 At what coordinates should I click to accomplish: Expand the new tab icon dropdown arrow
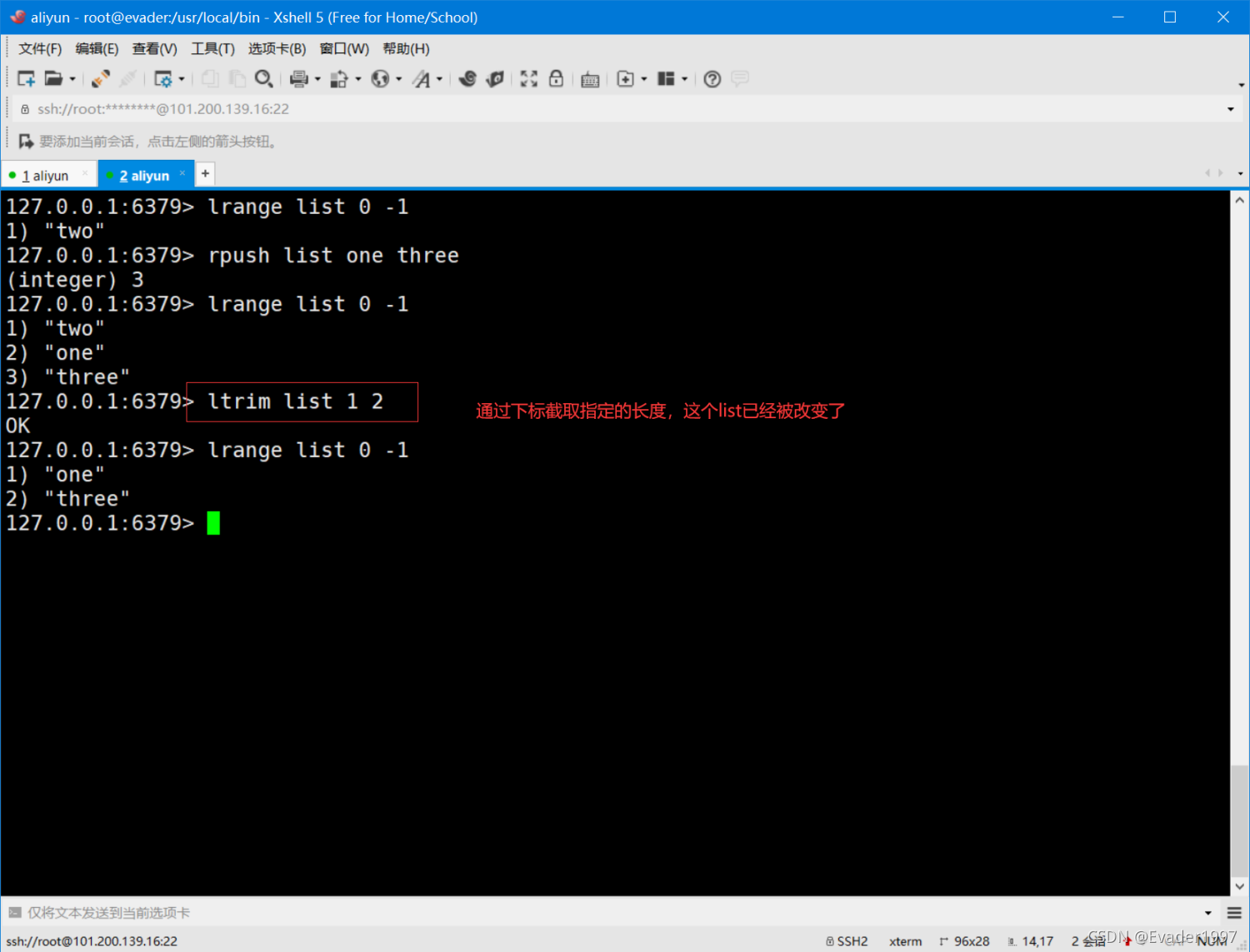click(x=644, y=79)
